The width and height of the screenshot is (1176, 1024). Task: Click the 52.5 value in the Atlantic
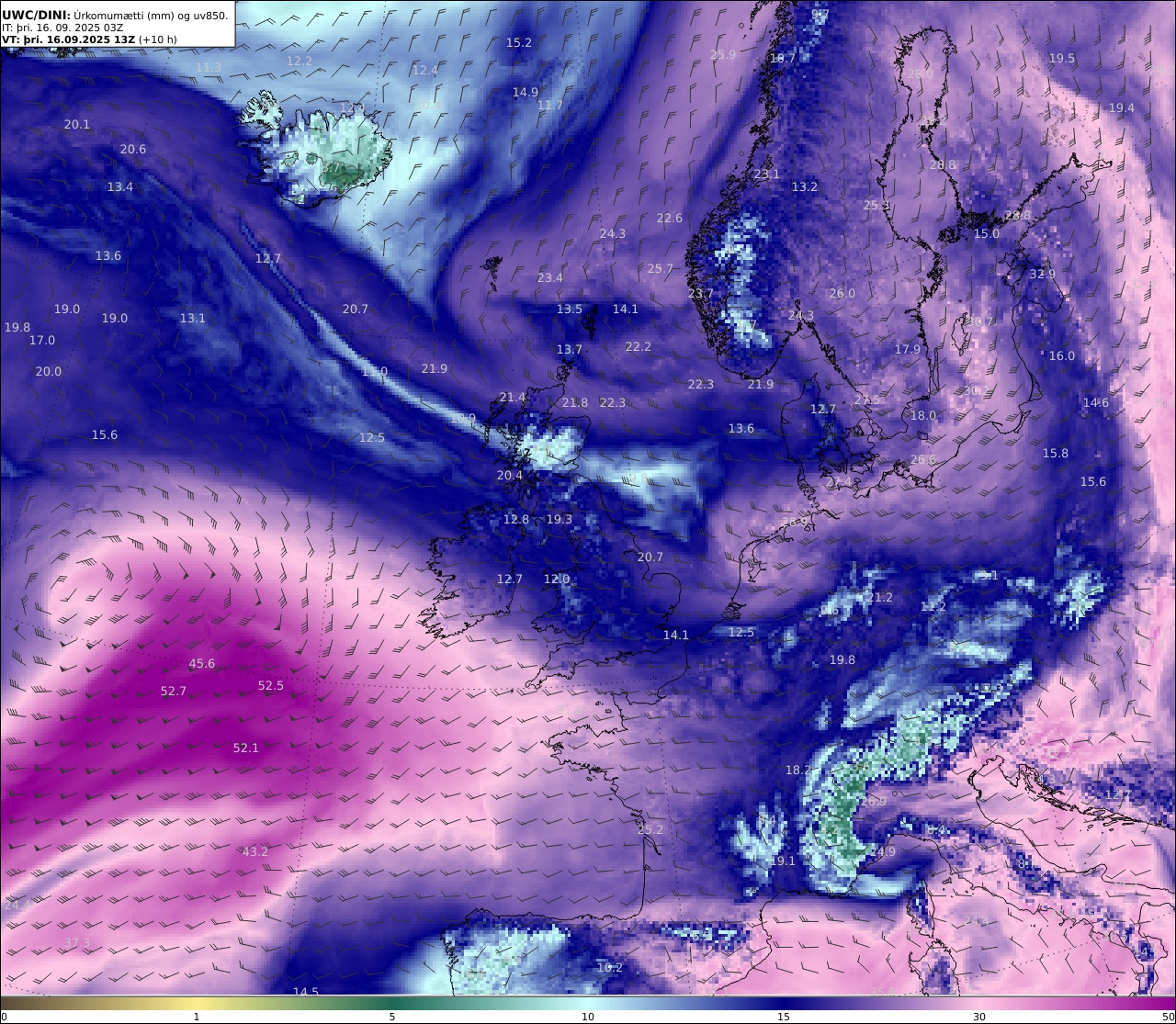[x=271, y=685]
